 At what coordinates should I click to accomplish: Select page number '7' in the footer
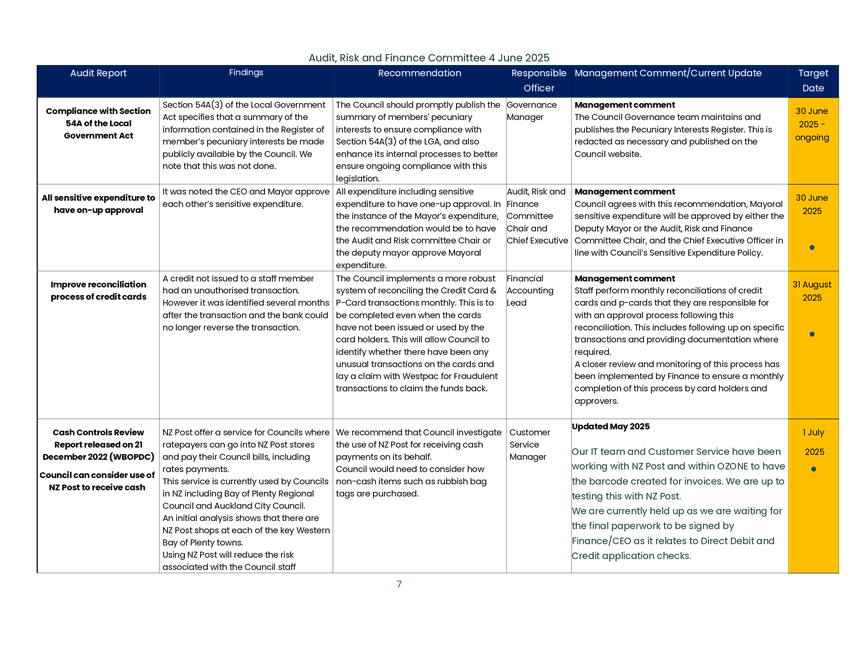[x=399, y=584]
